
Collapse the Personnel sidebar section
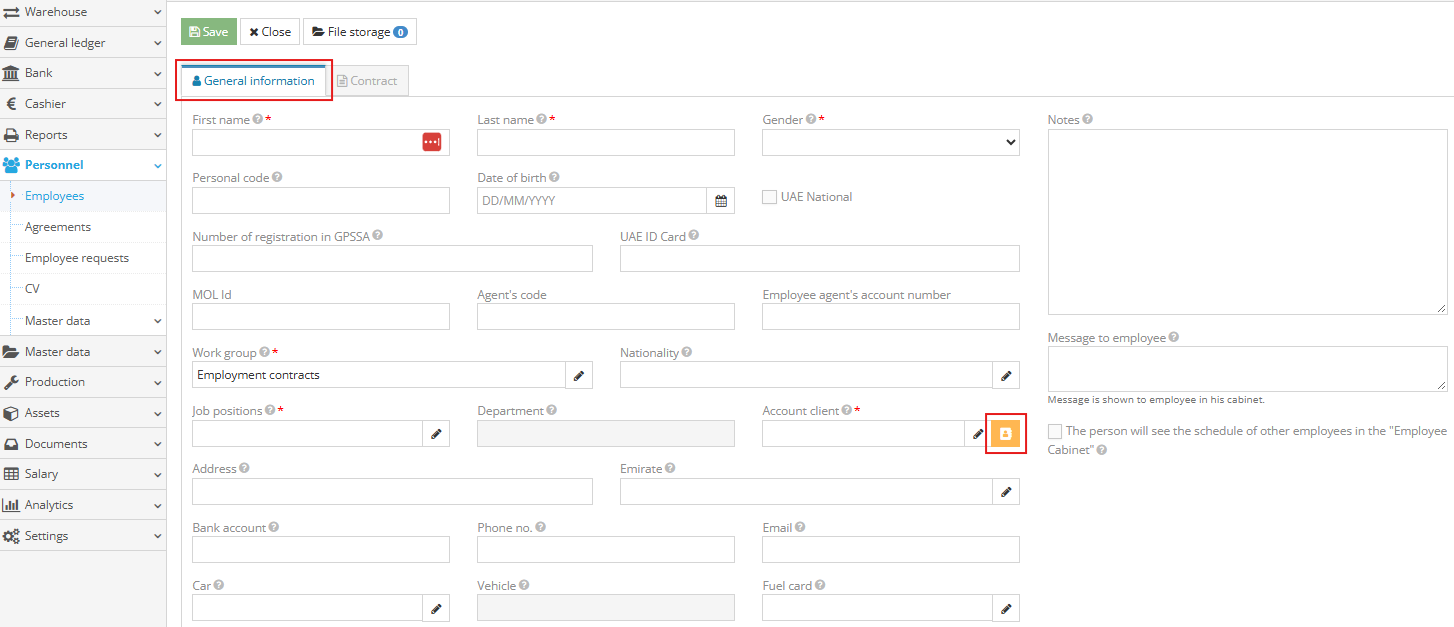[83, 165]
